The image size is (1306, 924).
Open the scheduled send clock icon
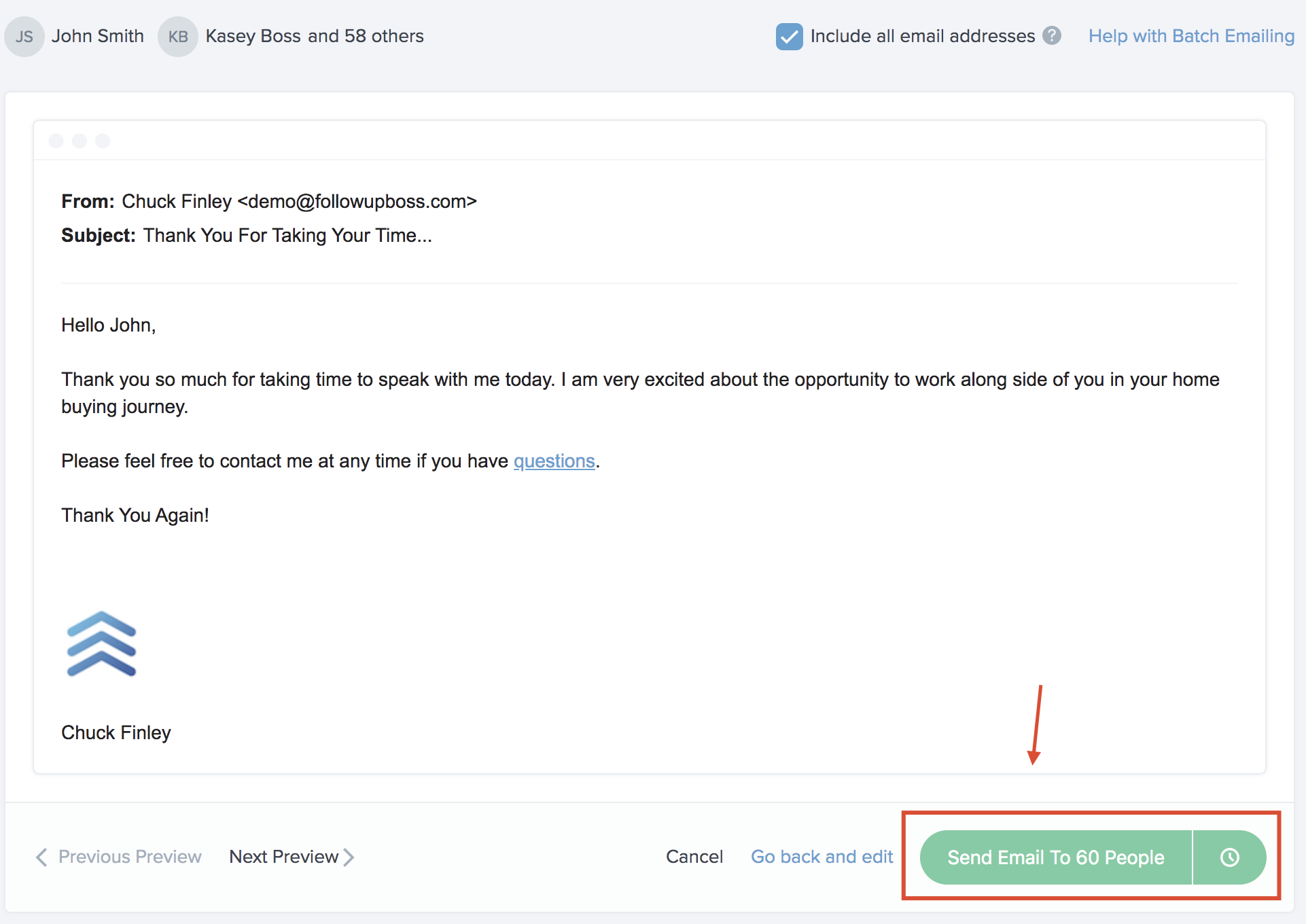(1230, 857)
